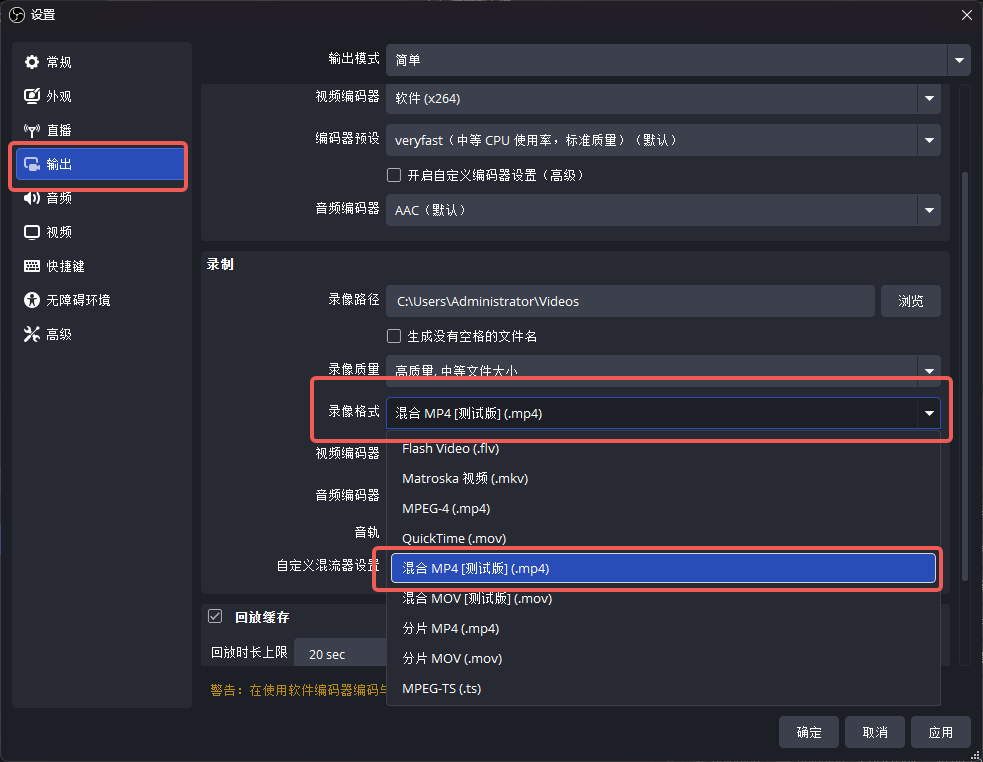Click the 外观 appearance icon
This screenshot has height=762, width=983.
32,96
